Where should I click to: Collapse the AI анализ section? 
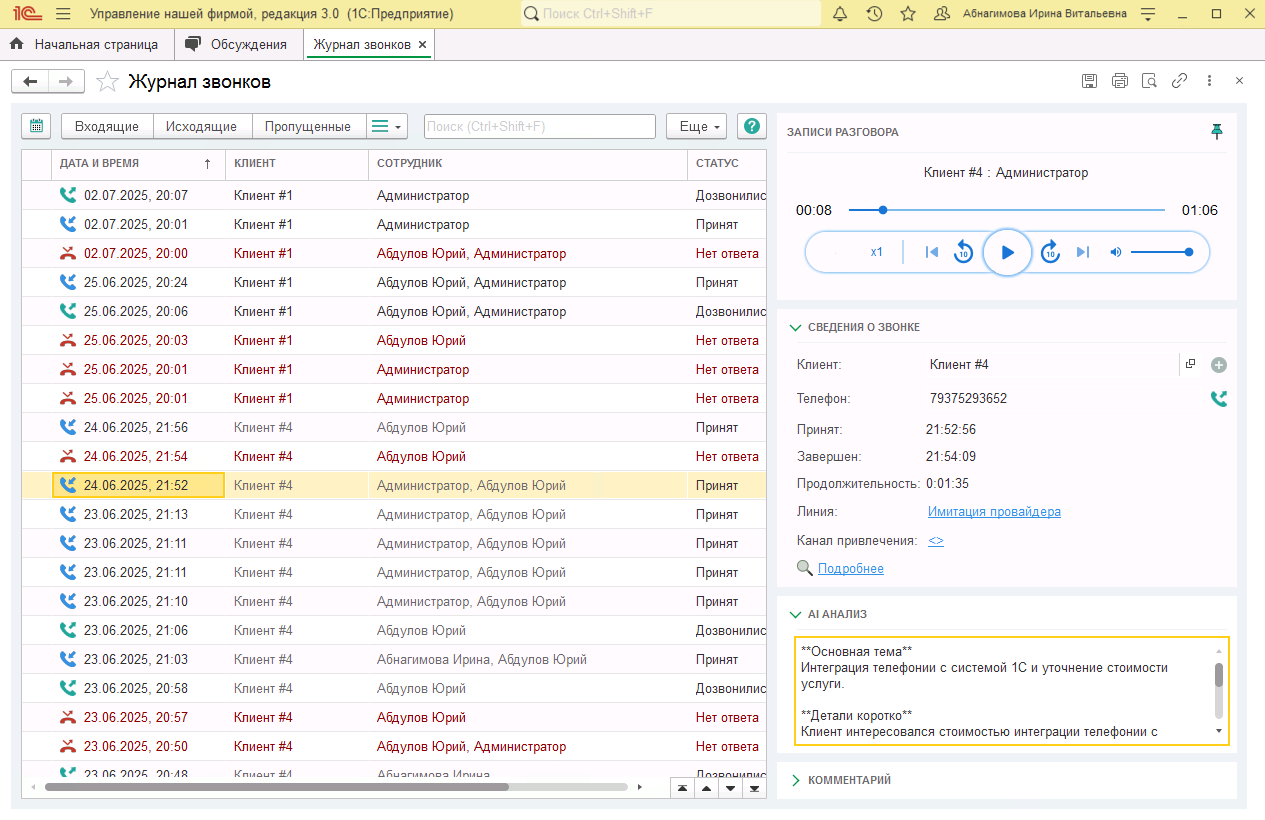pyautogui.click(x=836, y=615)
